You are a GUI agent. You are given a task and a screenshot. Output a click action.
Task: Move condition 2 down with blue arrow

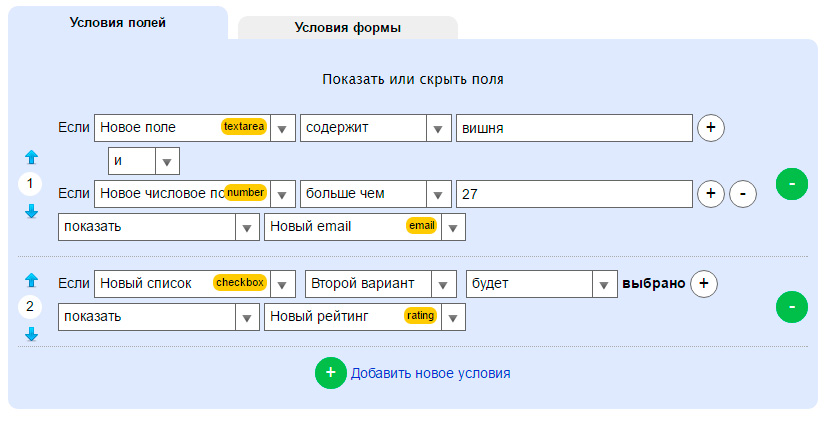click(x=31, y=334)
